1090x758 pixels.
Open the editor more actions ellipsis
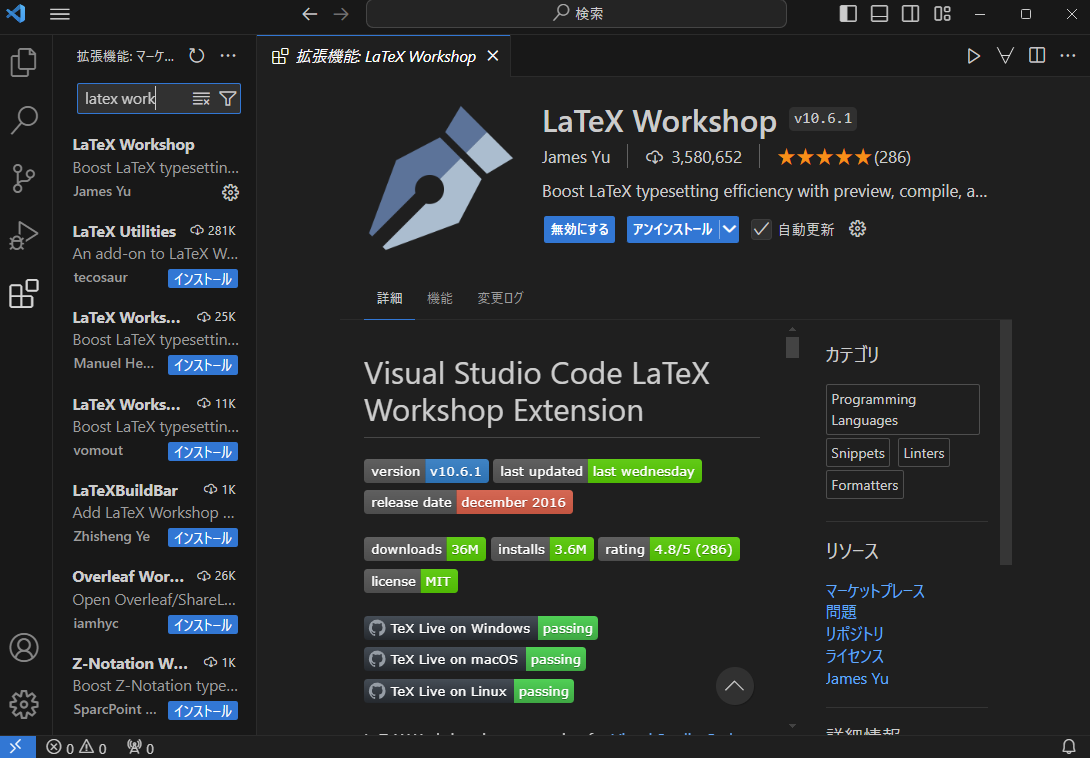click(x=1068, y=56)
